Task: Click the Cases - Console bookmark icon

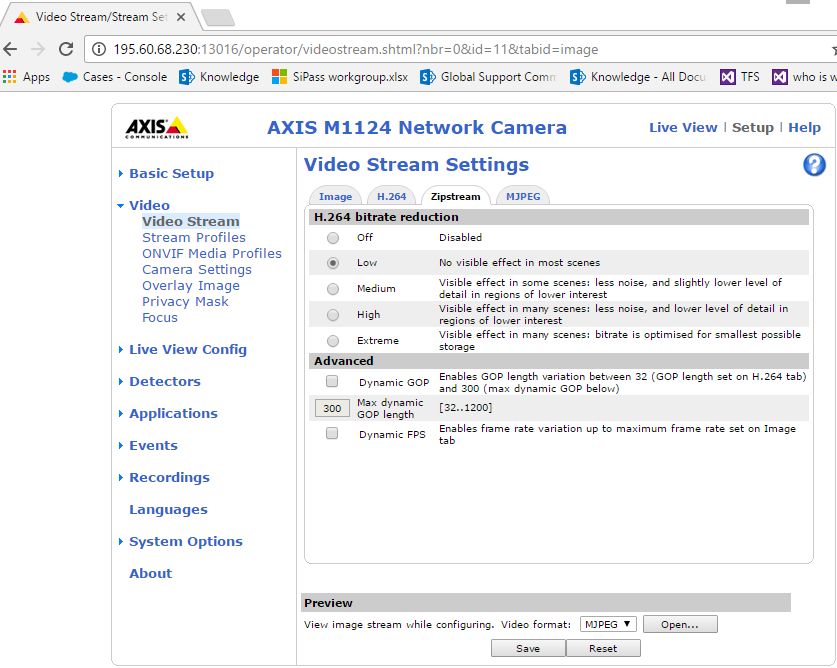Action: pyautogui.click(x=68, y=77)
